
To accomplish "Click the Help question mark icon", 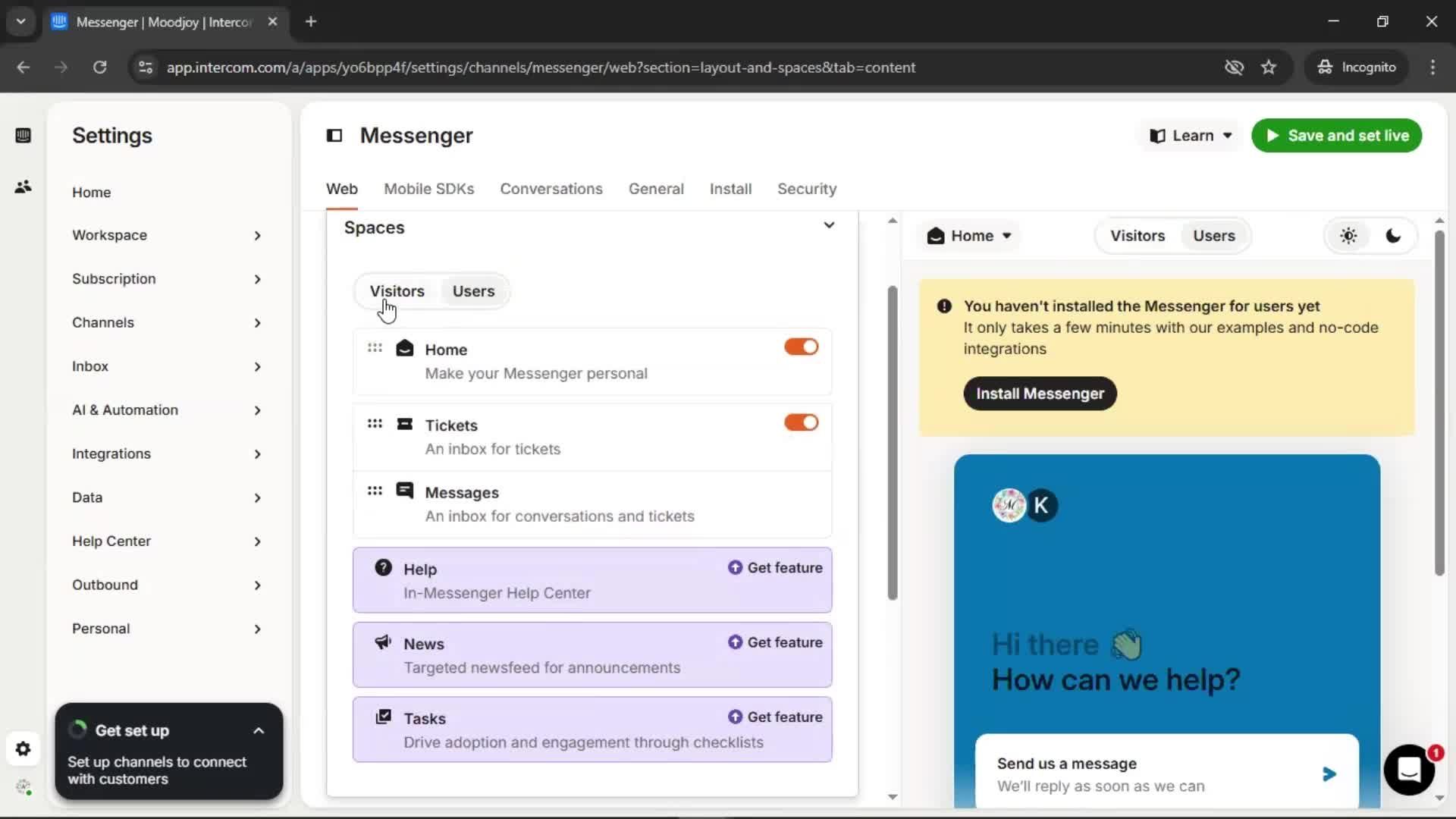I will click(384, 568).
